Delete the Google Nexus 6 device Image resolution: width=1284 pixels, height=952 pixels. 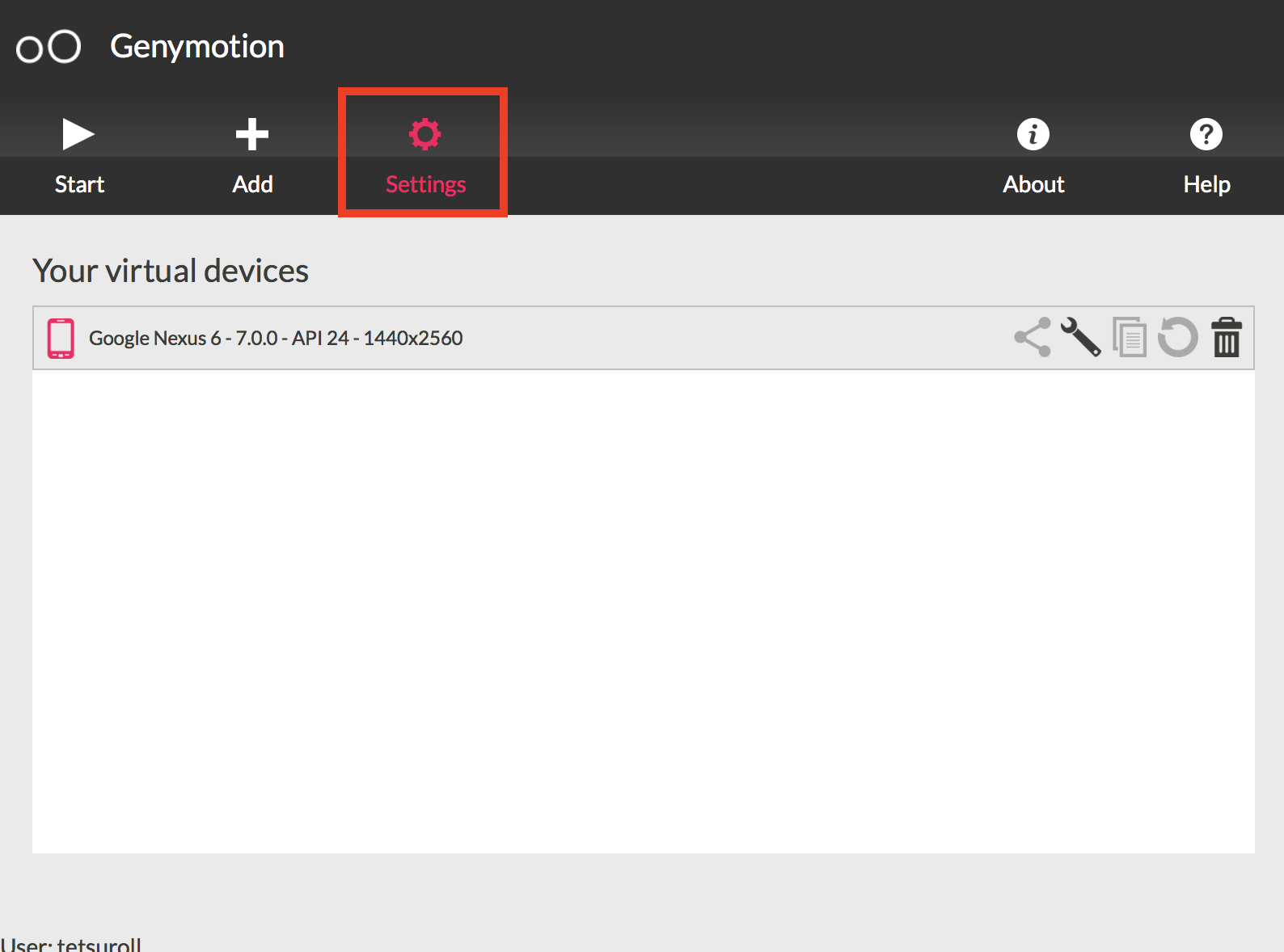coord(1227,337)
